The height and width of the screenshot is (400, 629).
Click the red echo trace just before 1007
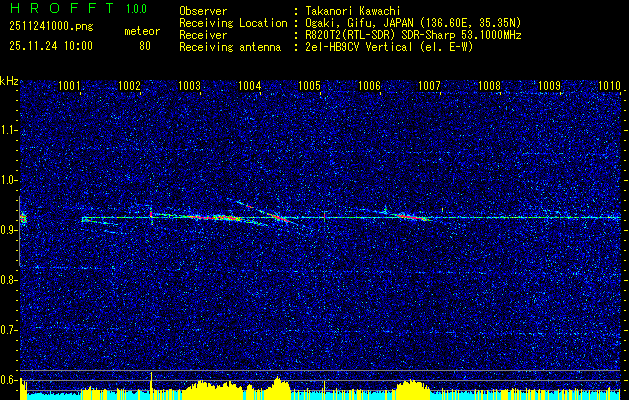pyautogui.click(x=411, y=217)
